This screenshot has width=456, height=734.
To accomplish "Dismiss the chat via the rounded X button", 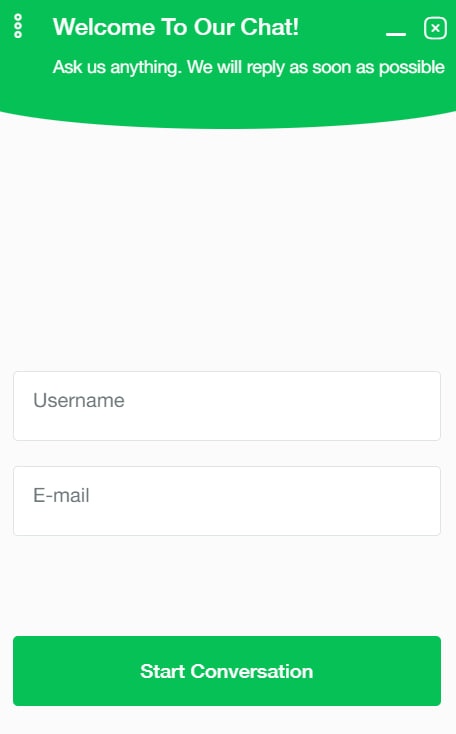I will [435, 29].
